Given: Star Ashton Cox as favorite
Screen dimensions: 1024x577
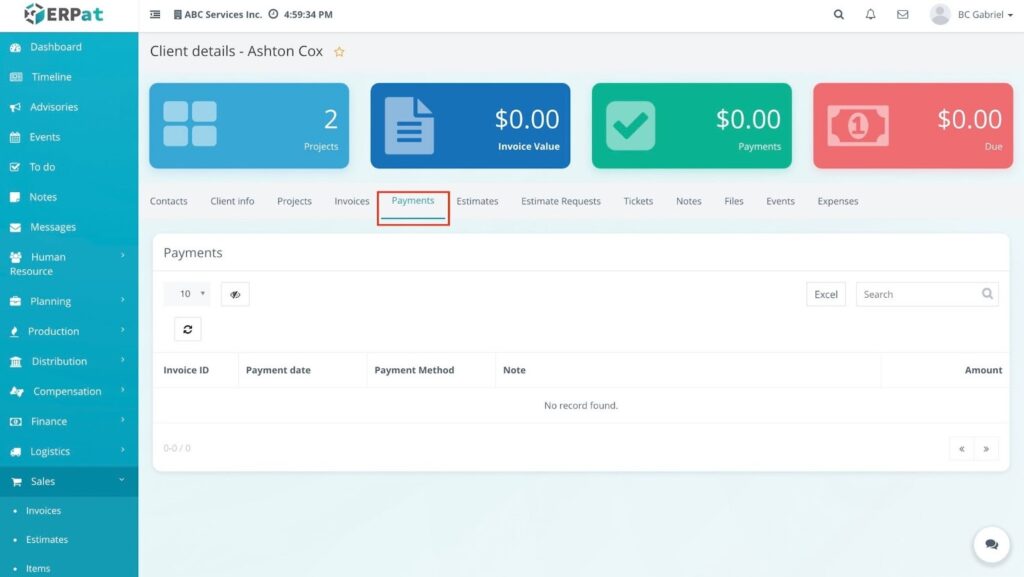Looking at the screenshot, I should [x=339, y=52].
